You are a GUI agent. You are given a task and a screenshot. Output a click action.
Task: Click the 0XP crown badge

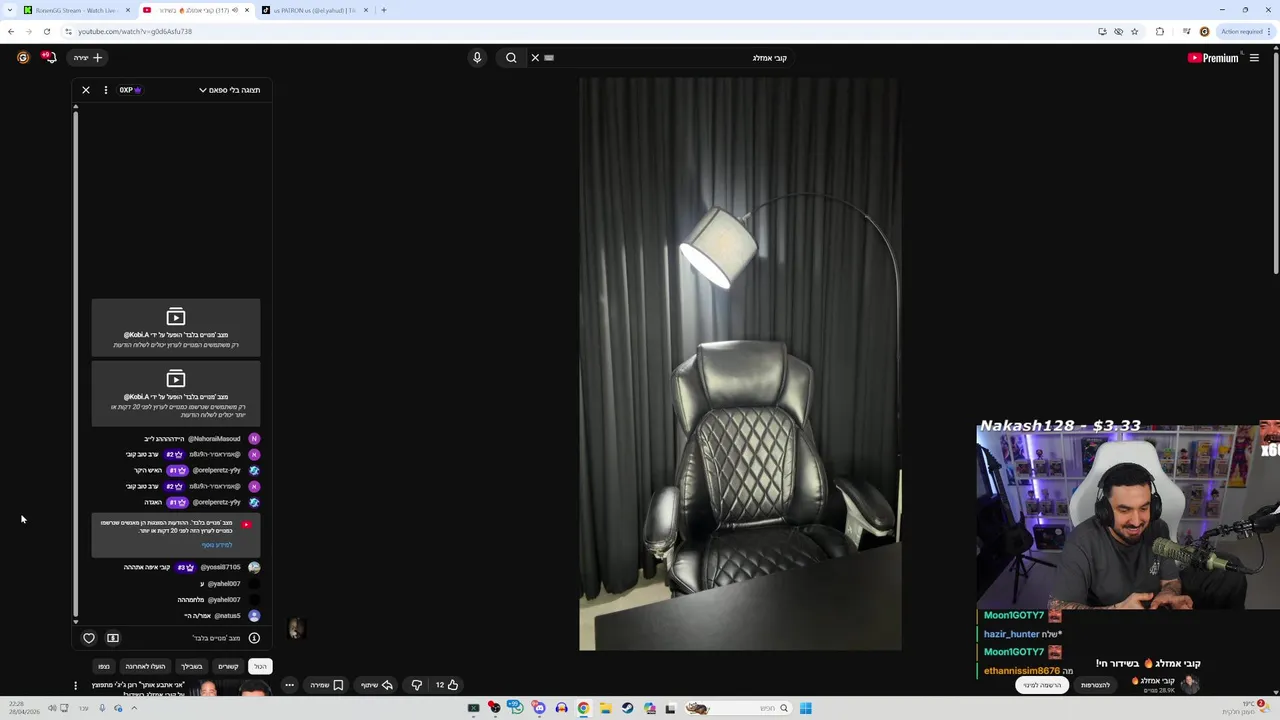pyautogui.click(x=131, y=90)
